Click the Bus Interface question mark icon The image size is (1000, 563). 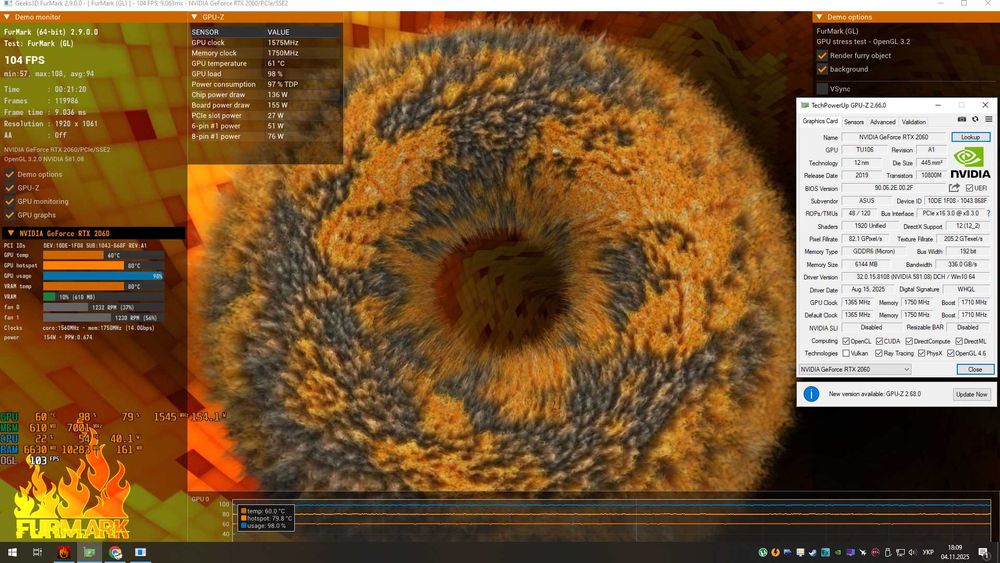[x=989, y=214]
